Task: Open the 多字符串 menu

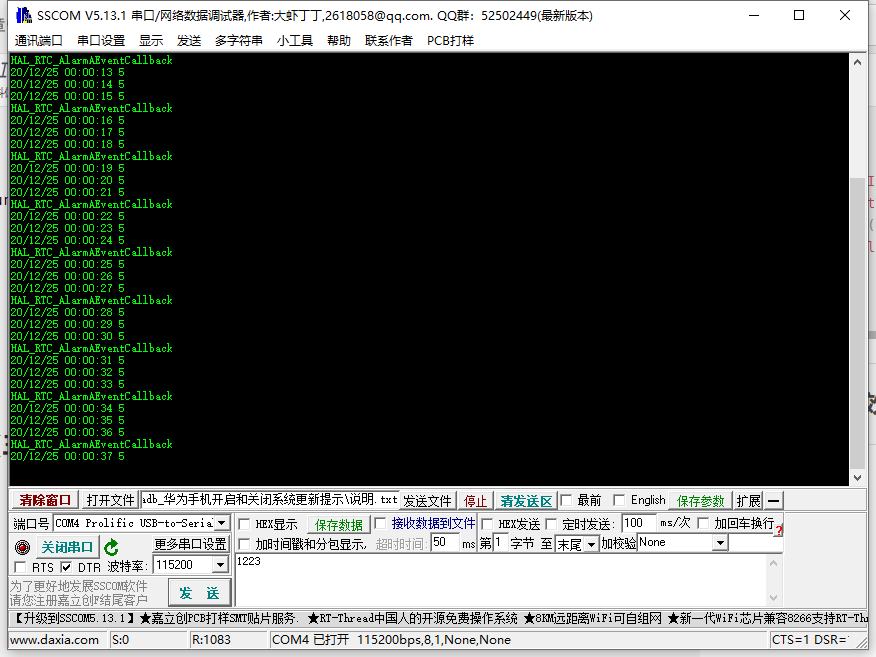Action: [239, 41]
